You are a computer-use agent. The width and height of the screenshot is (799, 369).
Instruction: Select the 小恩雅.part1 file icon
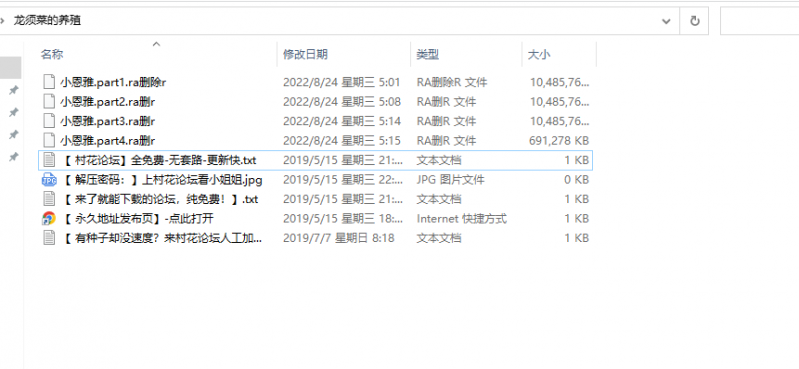49,82
